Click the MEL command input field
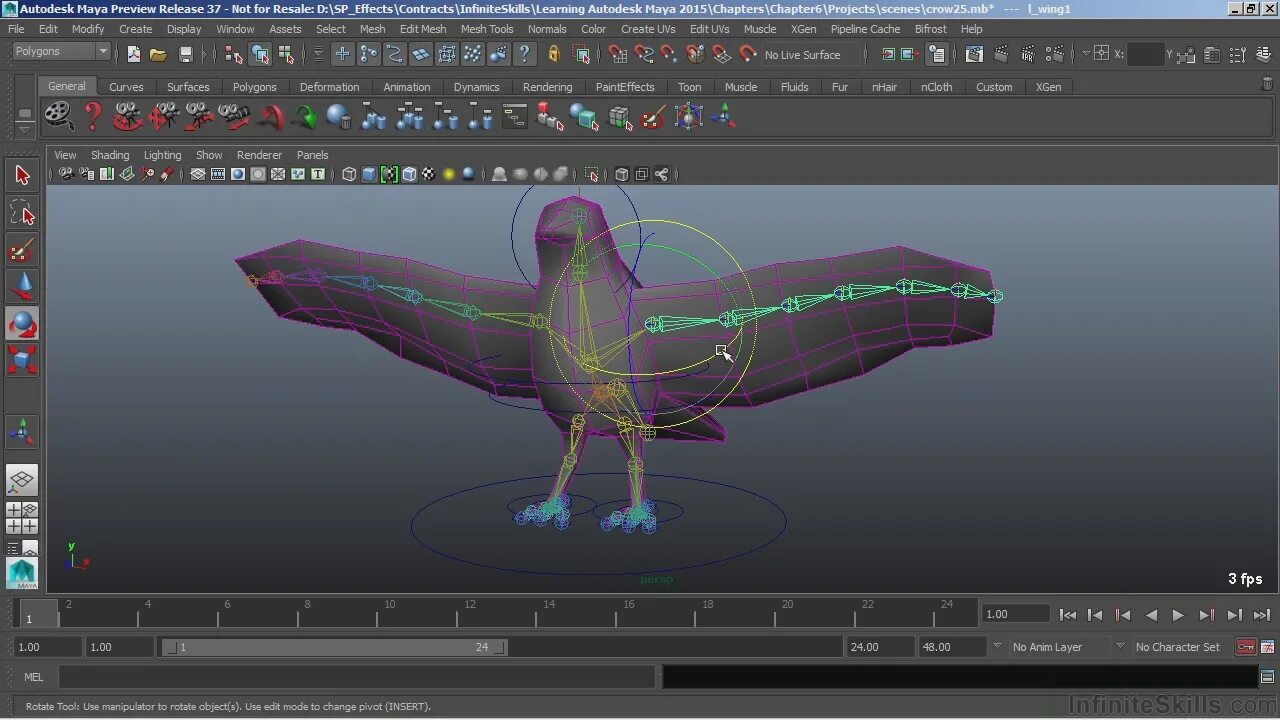This screenshot has width=1280, height=720. (356, 677)
